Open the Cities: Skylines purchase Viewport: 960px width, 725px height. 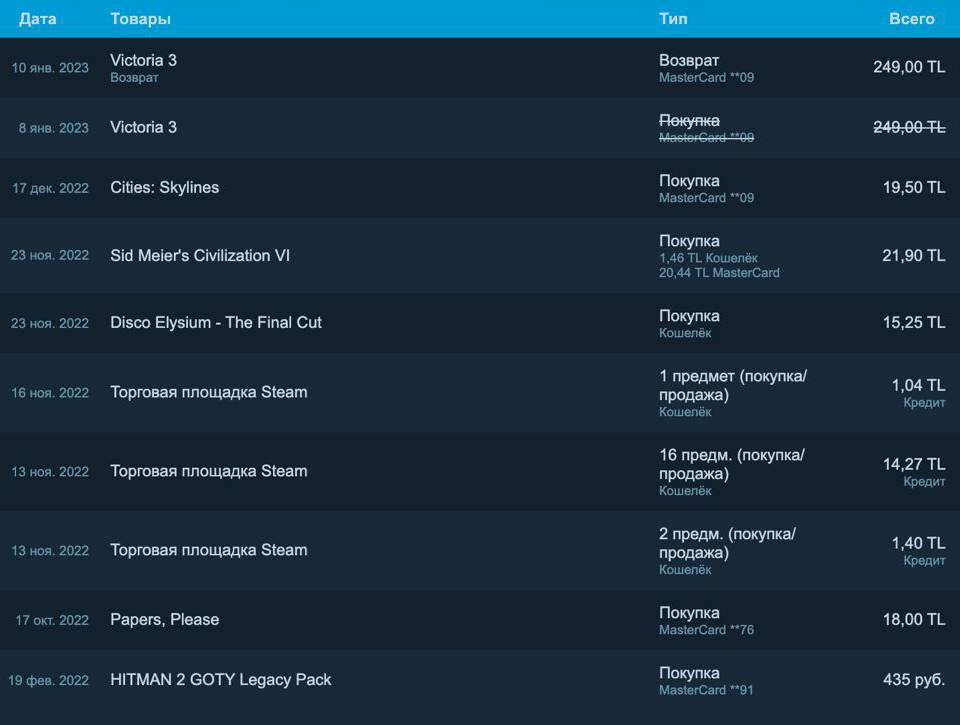click(x=164, y=188)
